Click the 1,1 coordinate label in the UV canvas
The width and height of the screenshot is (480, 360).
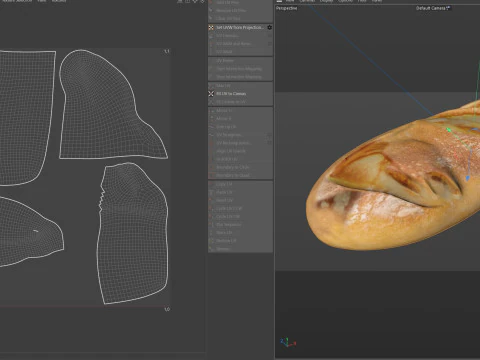coord(167,51)
